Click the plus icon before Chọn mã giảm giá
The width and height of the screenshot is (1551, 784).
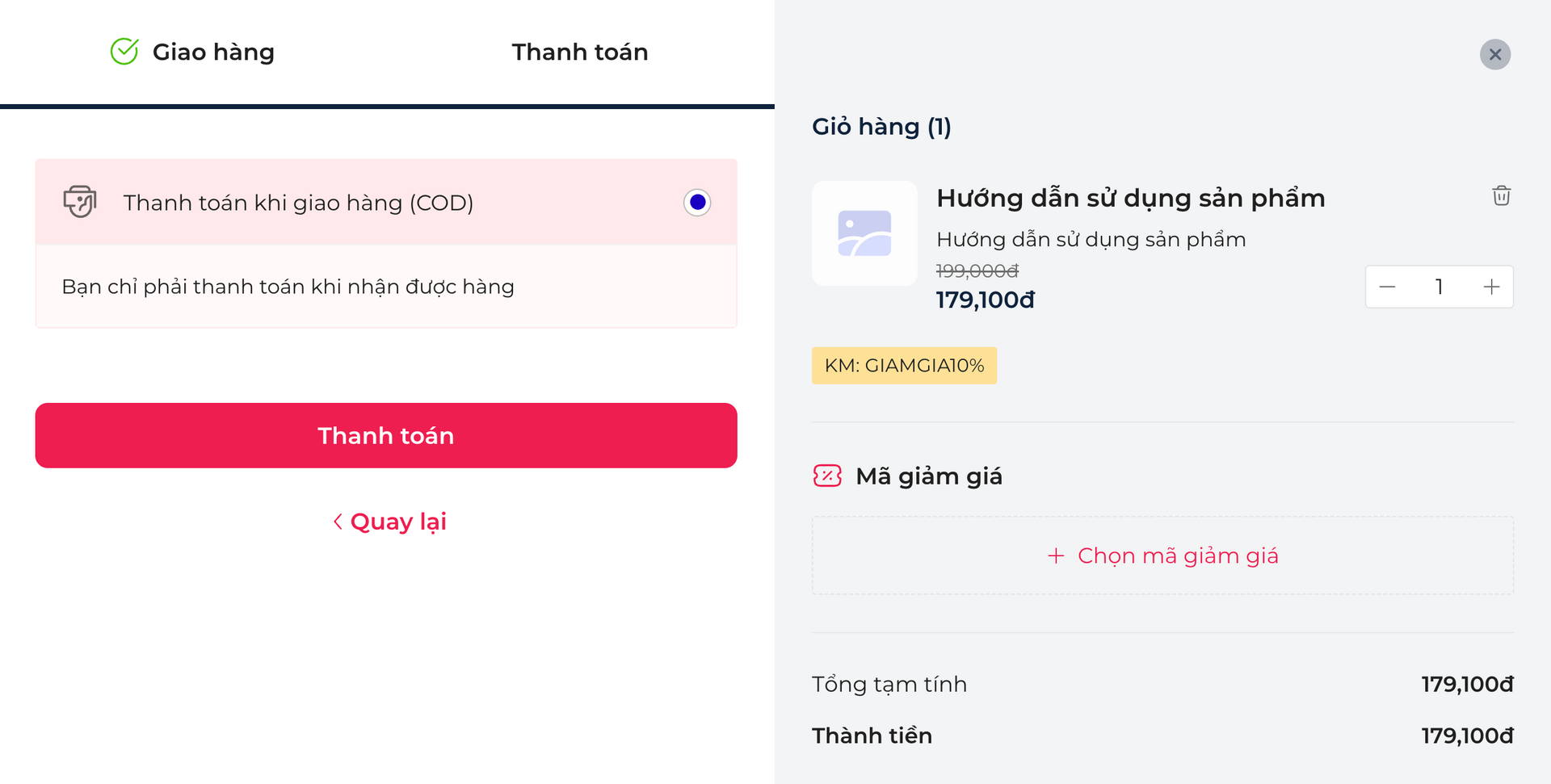click(1056, 556)
